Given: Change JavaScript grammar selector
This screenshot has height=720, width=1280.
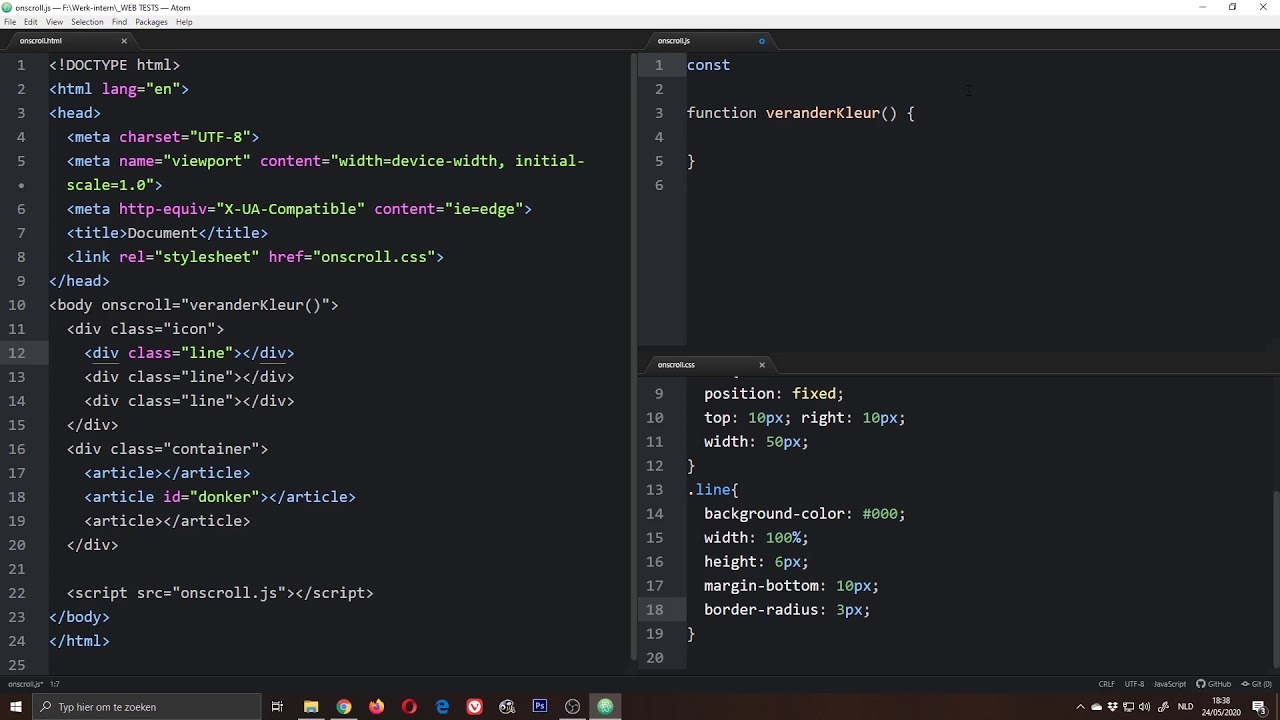Looking at the screenshot, I should (x=1170, y=684).
